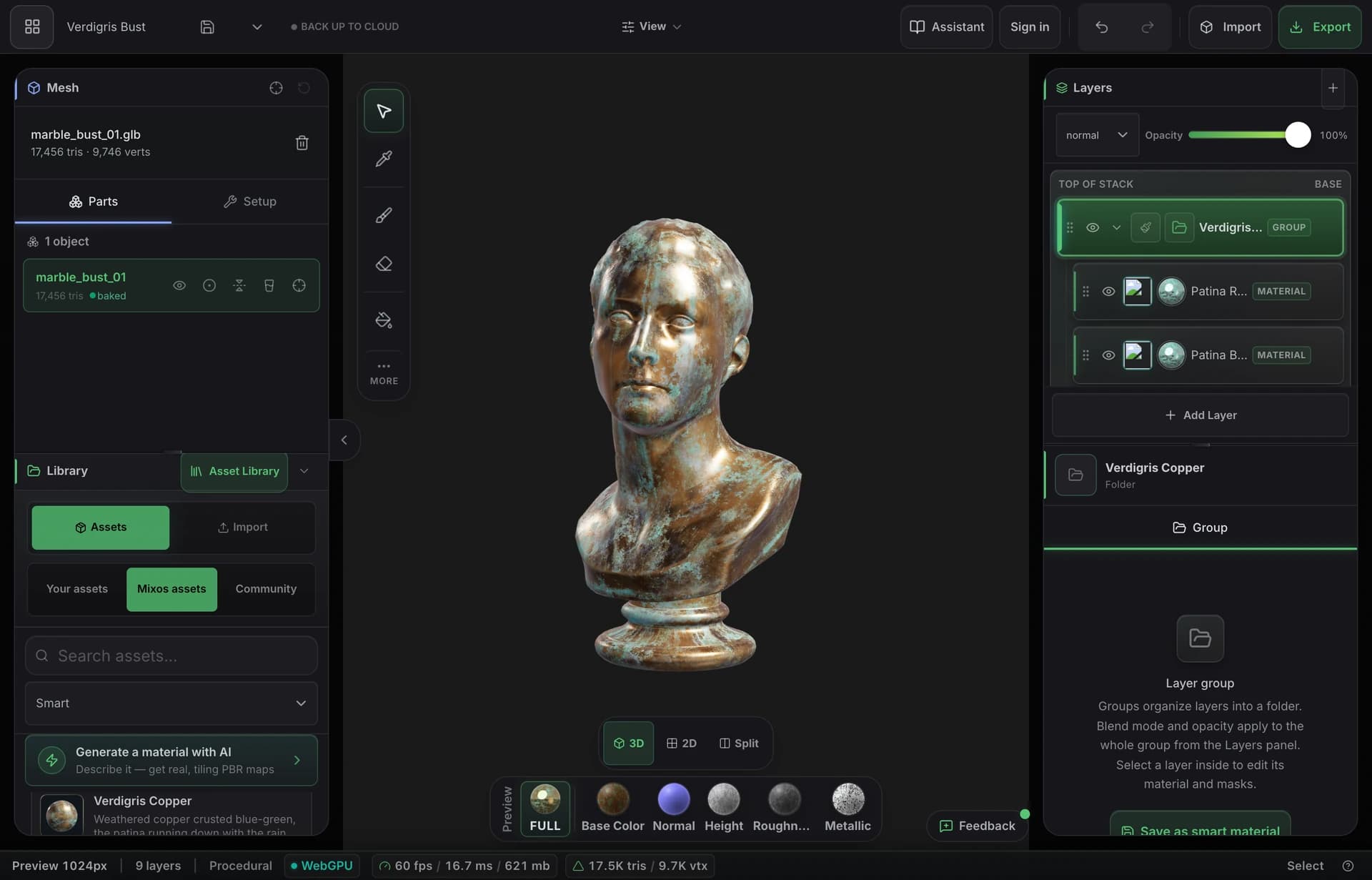This screenshot has width=1372, height=880.
Task: Switch to the Community assets tab
Action: tap(266, 589)
